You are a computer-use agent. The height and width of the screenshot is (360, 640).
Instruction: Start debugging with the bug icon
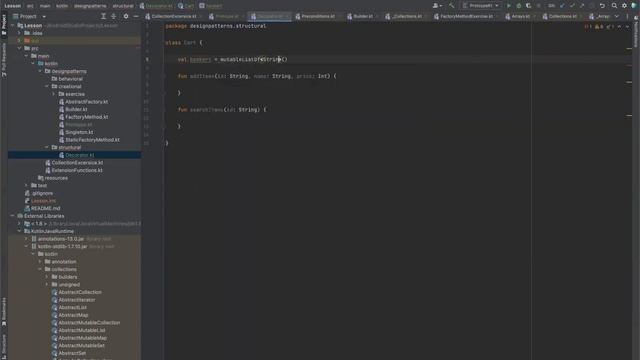[519, 6]
